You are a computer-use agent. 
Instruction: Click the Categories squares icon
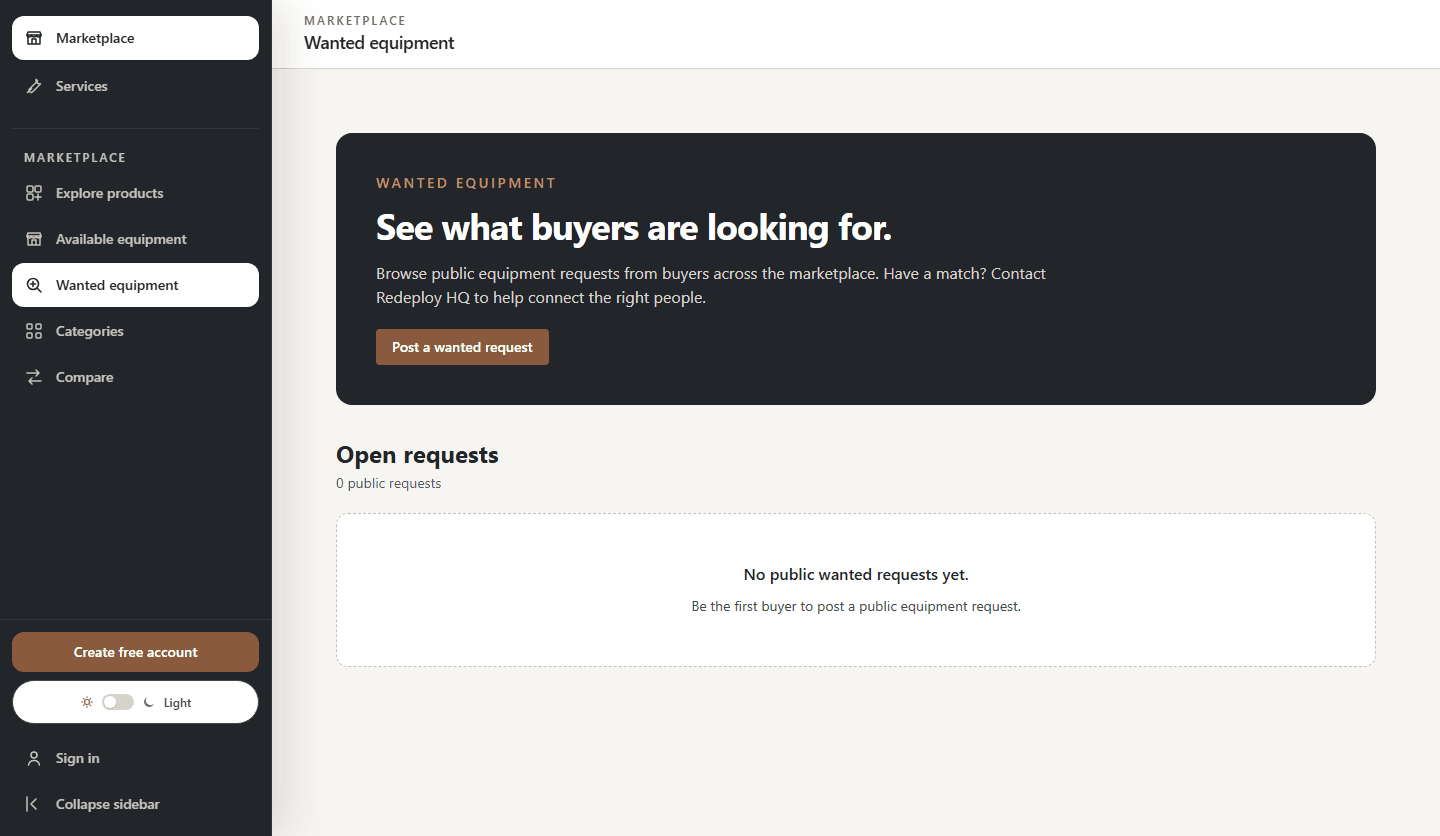34,331
